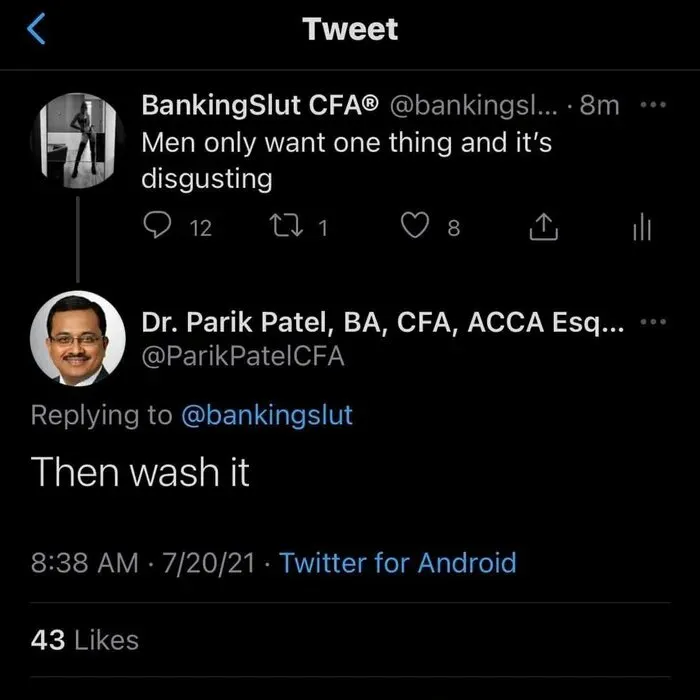Tap BankingSlut CFA display name
The image size is (700, 700).
[x=260, y=105]
